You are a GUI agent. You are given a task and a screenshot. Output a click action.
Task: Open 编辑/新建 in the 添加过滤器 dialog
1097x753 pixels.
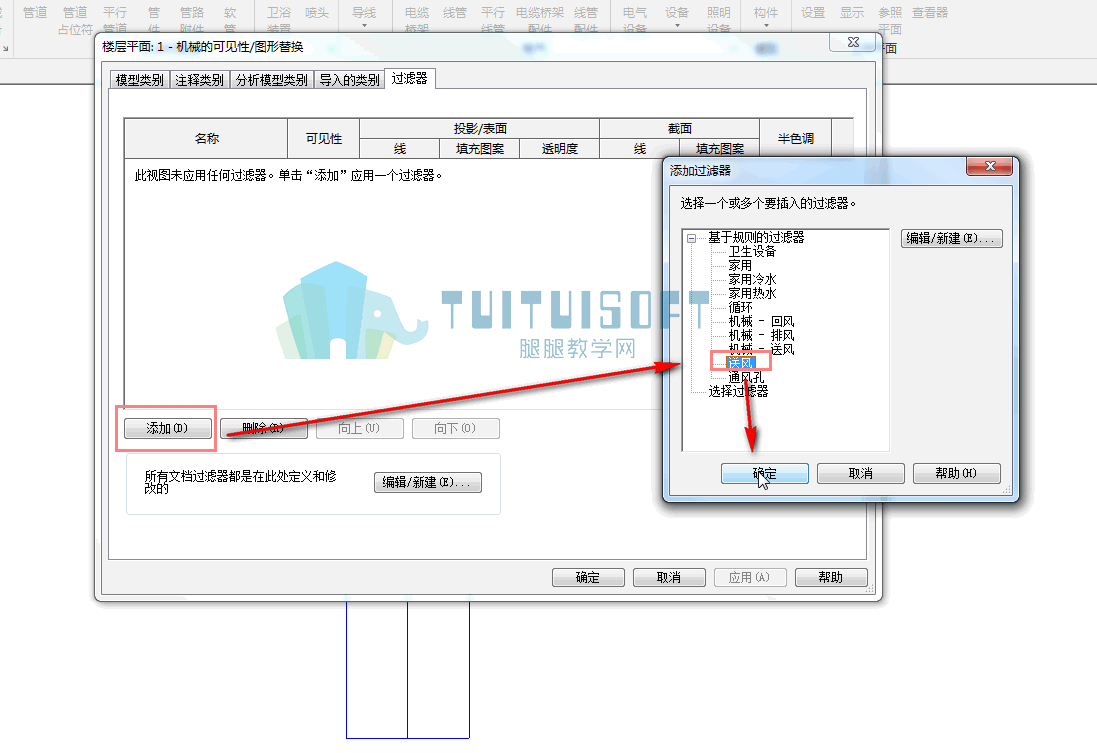click(951, 238)
